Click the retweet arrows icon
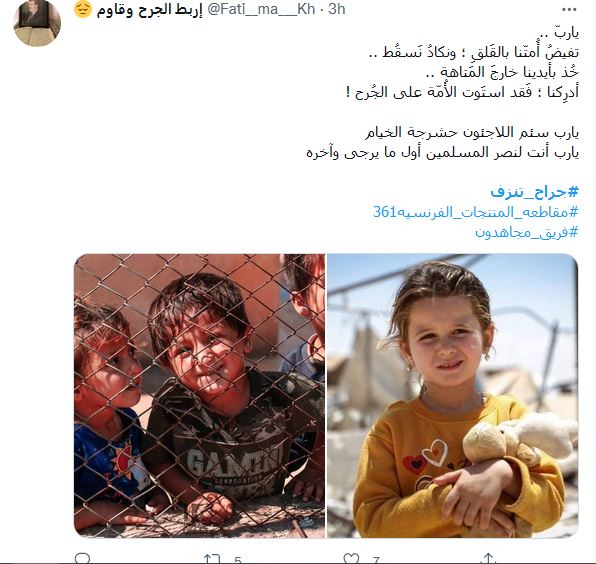The image size is (596, 564). (x=212, y=559)
